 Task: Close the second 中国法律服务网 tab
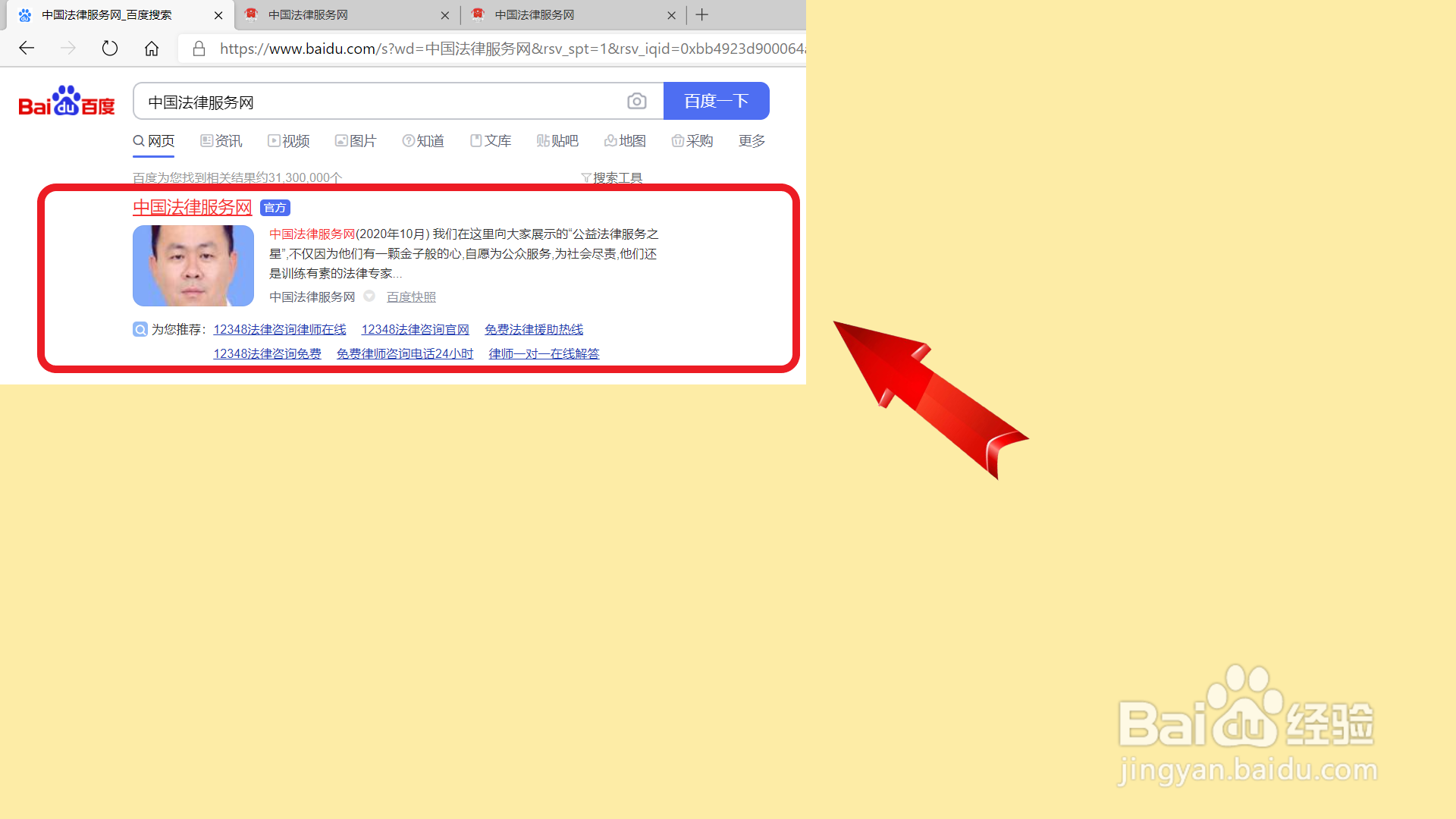(x=445, y=15)
